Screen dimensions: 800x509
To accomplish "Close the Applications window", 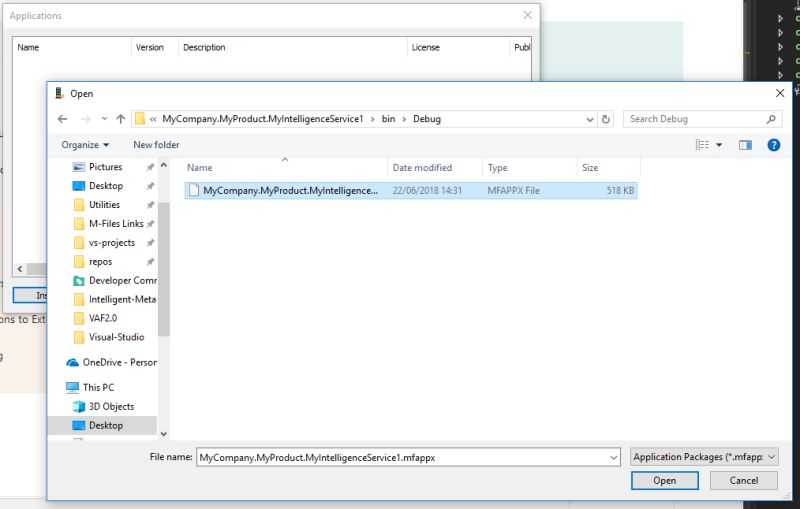I will click(528, 15).
